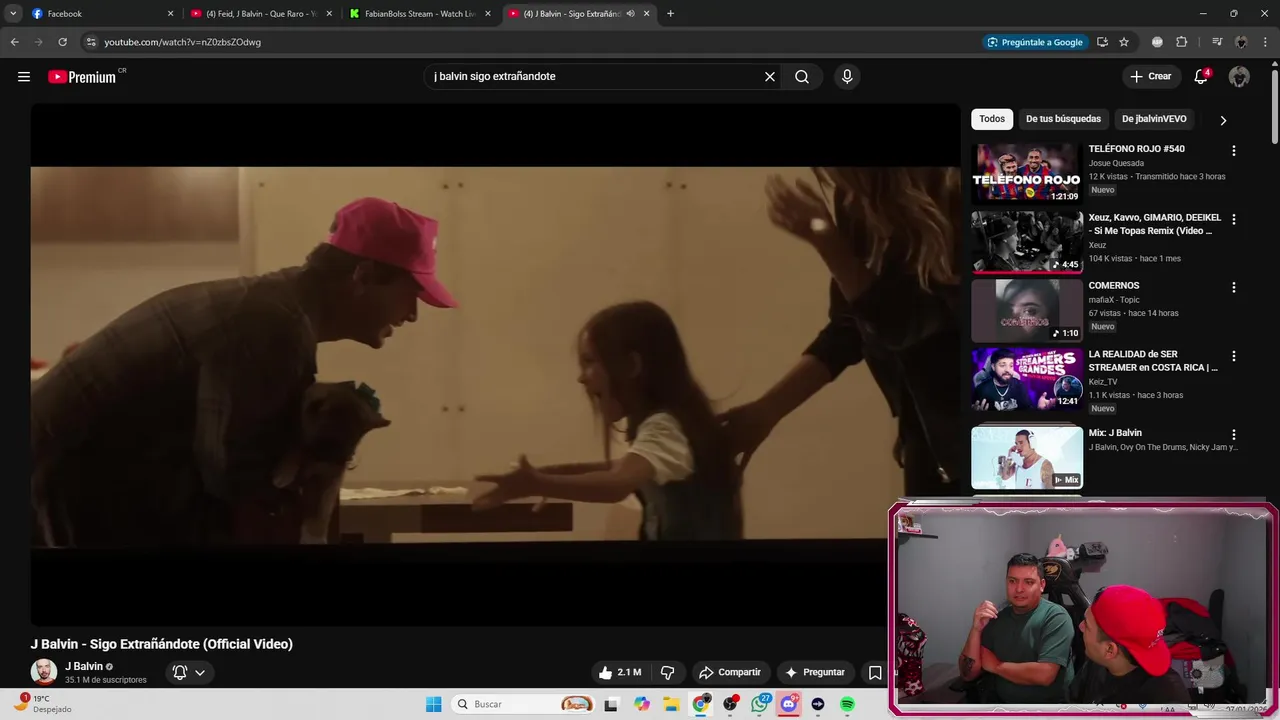
Task: Click the Compartir share button
Action: (x=730, y=673)
